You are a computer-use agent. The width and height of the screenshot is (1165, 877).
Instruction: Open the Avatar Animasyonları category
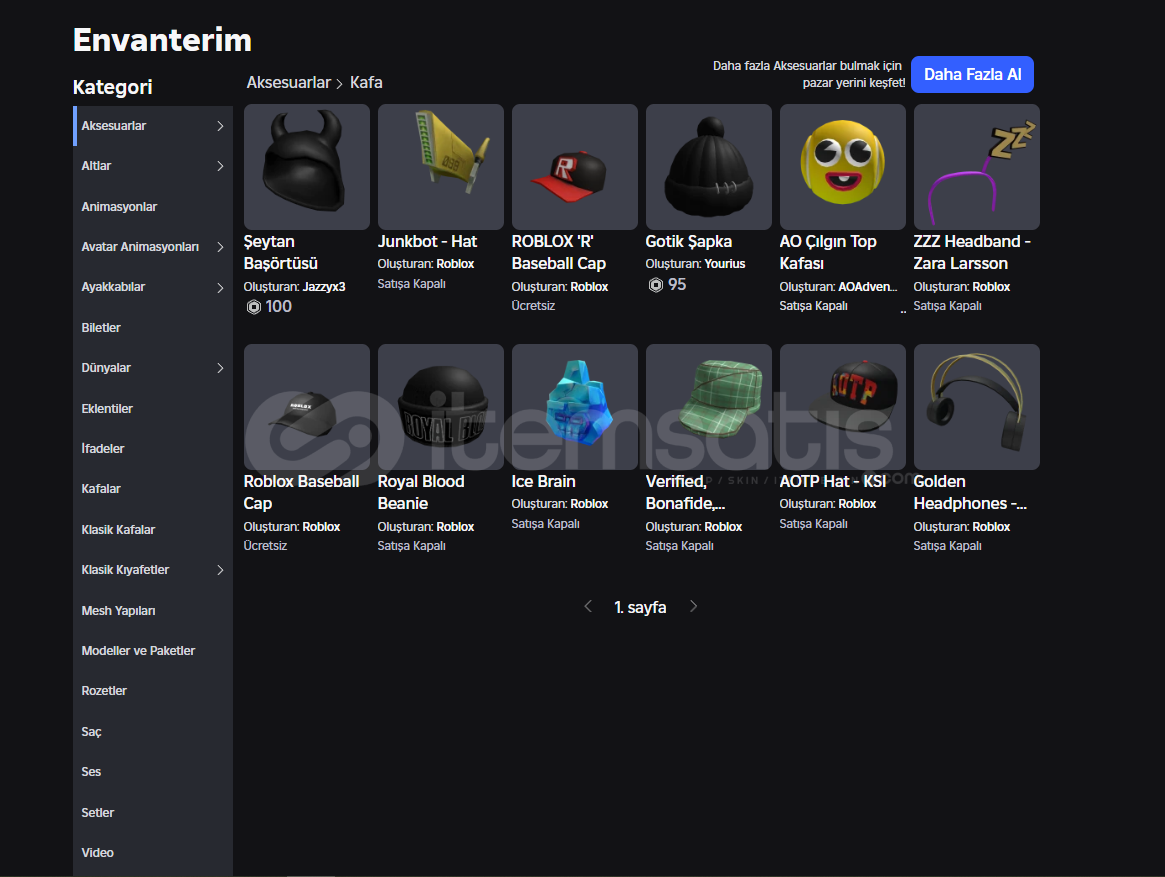pyautogui.click(x=153, y=247)
